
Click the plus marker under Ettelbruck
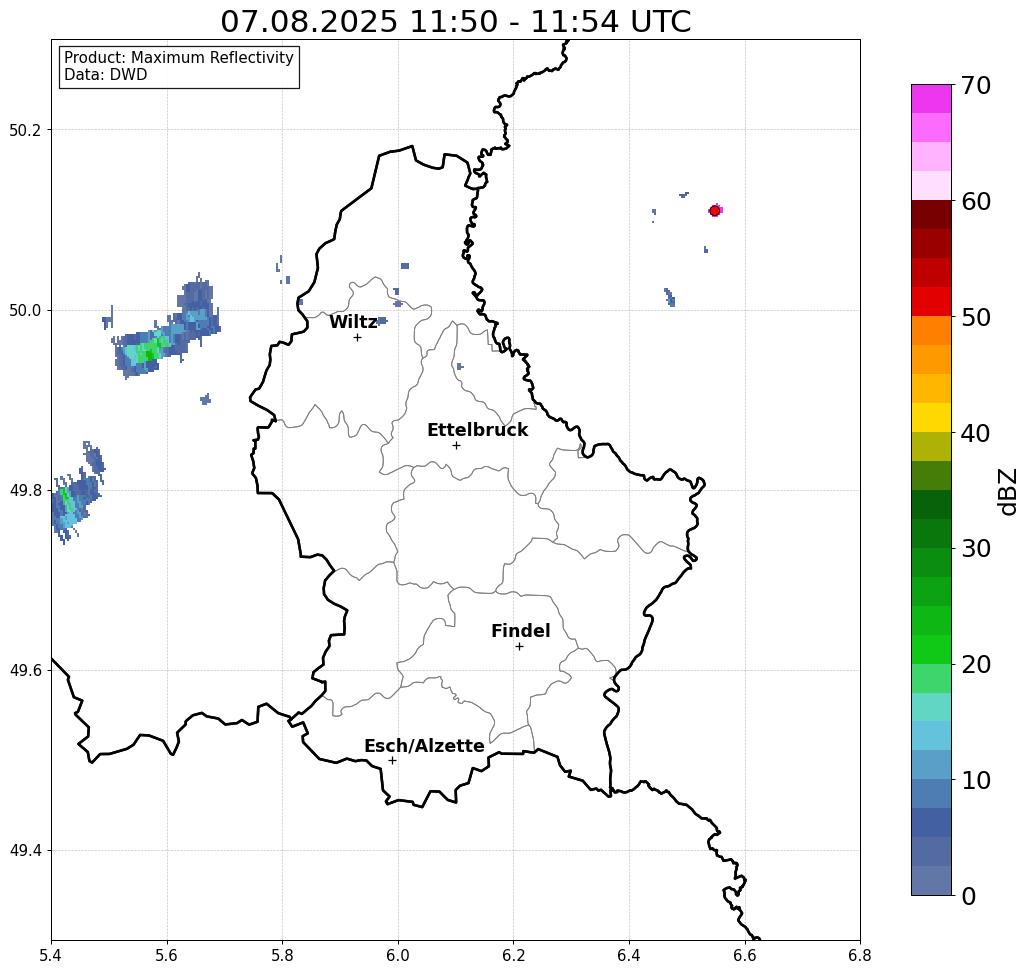click(456, 445)
